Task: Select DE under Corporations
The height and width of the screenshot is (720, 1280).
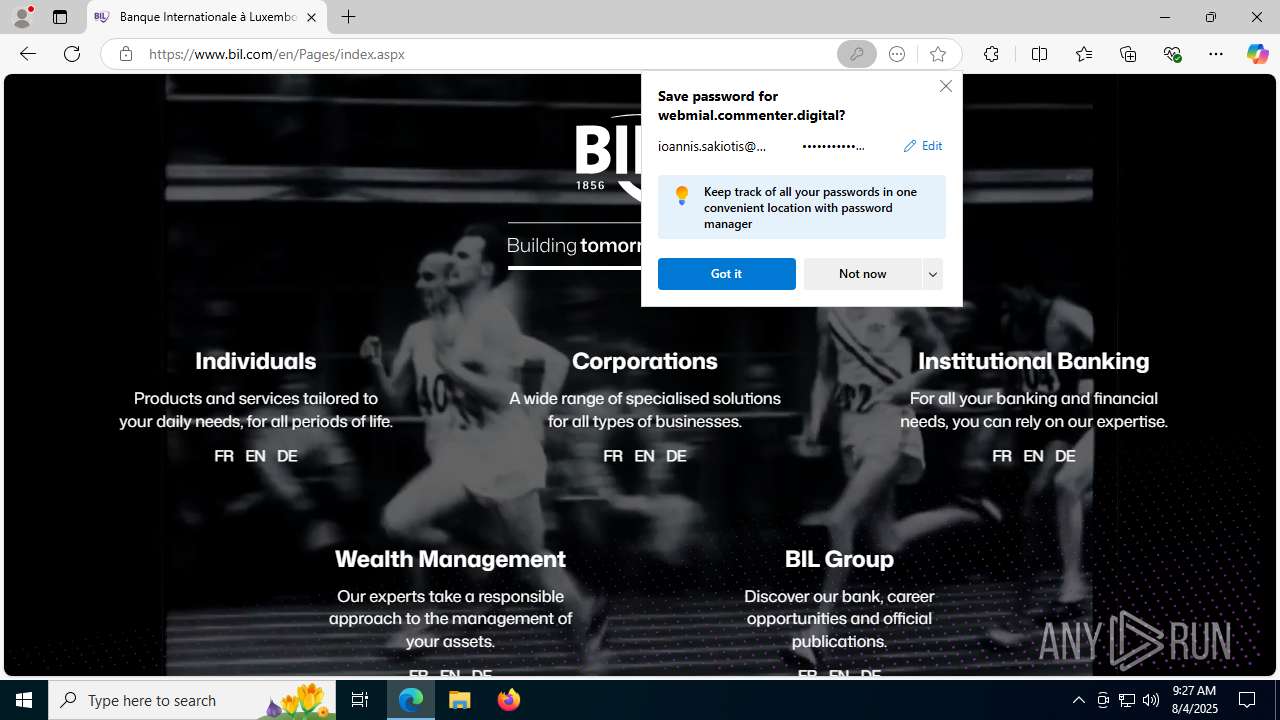Action: pyautogui.click(x=676, y=456)
